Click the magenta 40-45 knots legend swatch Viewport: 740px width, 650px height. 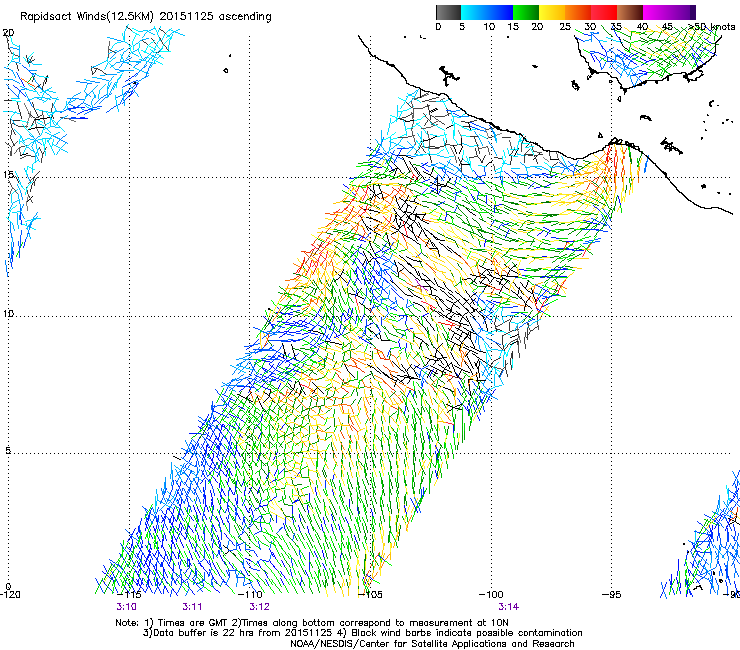pyautogui.click(x=656, y=12)
